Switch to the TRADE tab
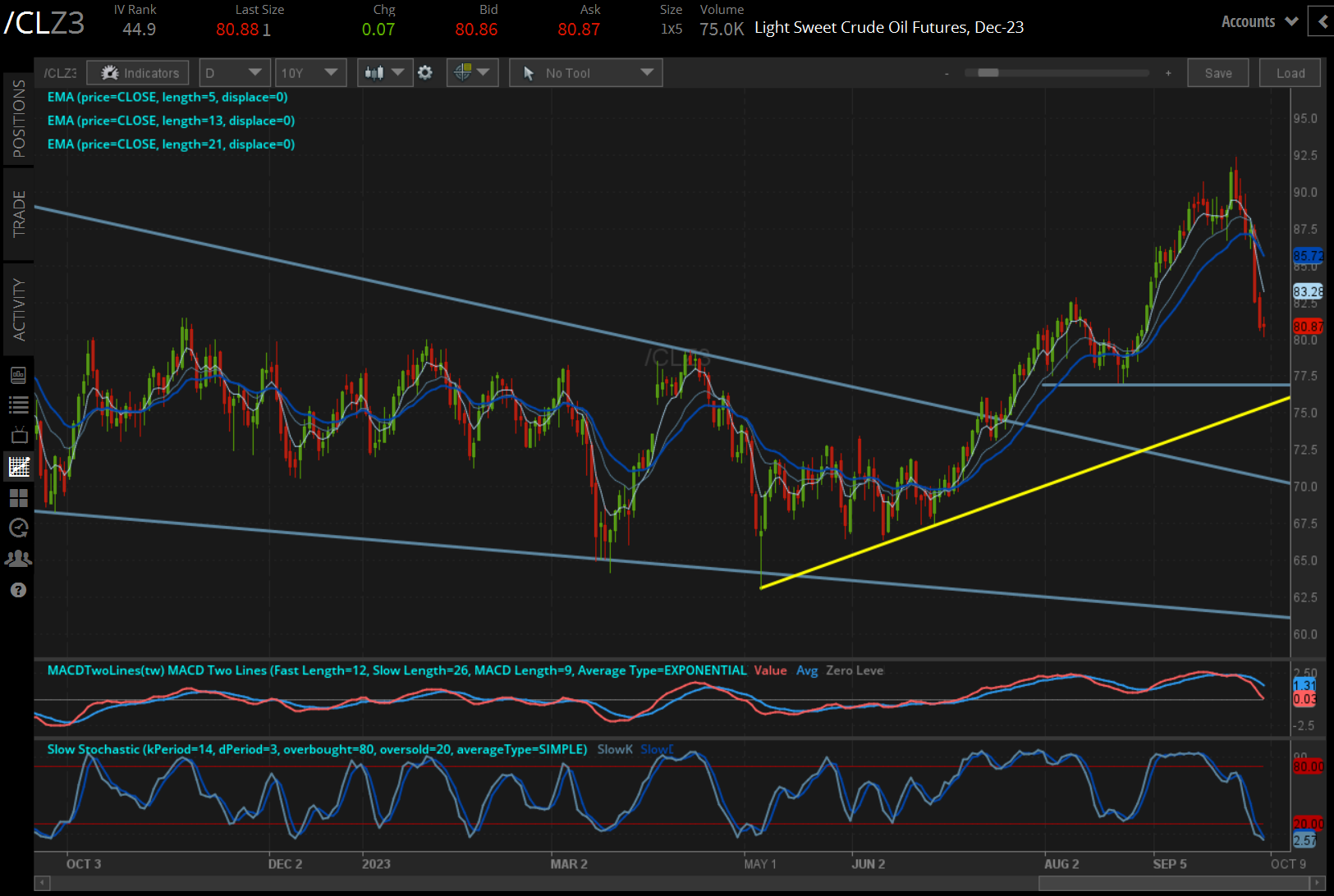The image size is (1334, 896). coord(18,214)
